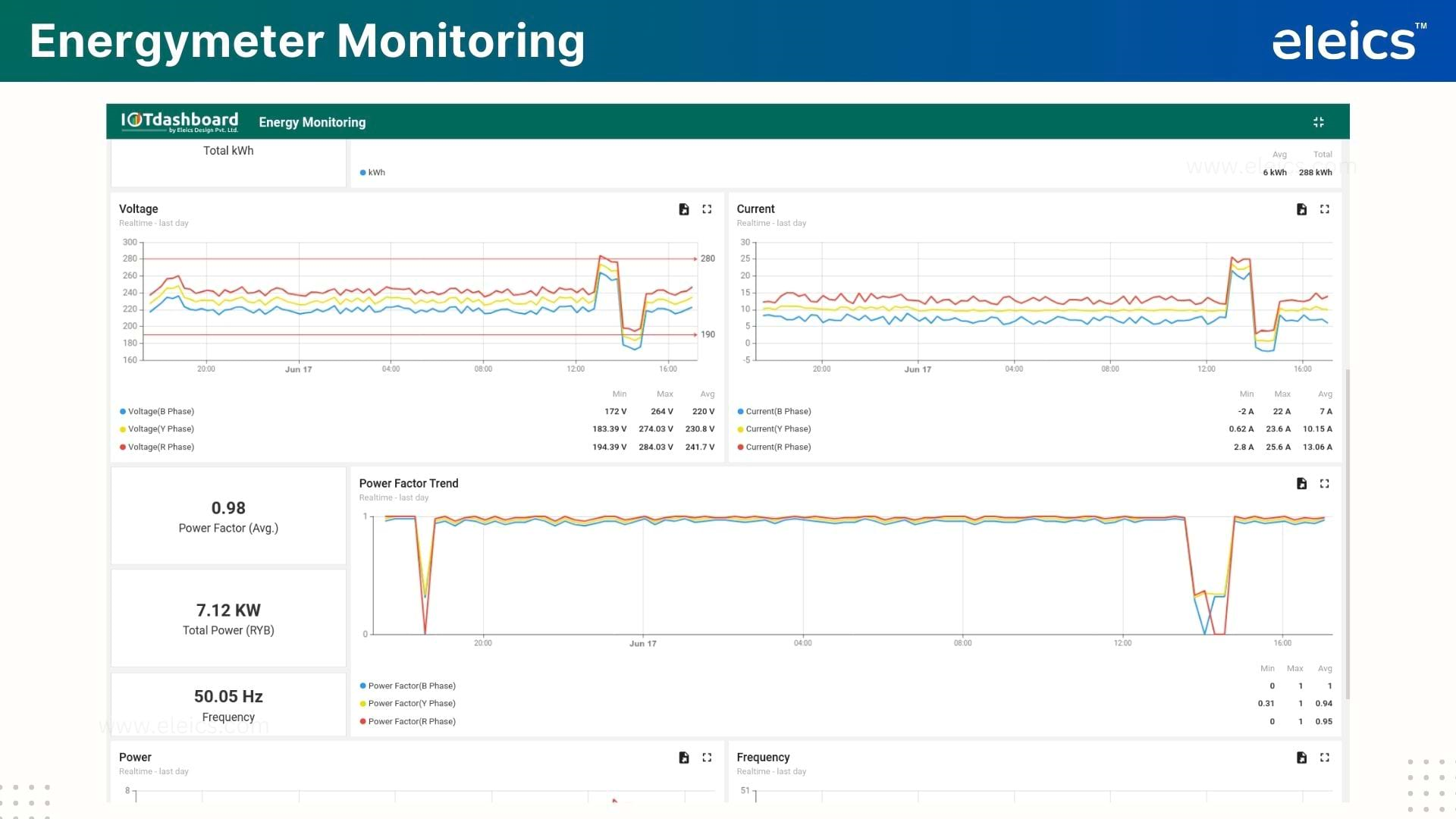
Task: Toggle Voltage(Y Phase) legend series
Action: pos(157,429)
